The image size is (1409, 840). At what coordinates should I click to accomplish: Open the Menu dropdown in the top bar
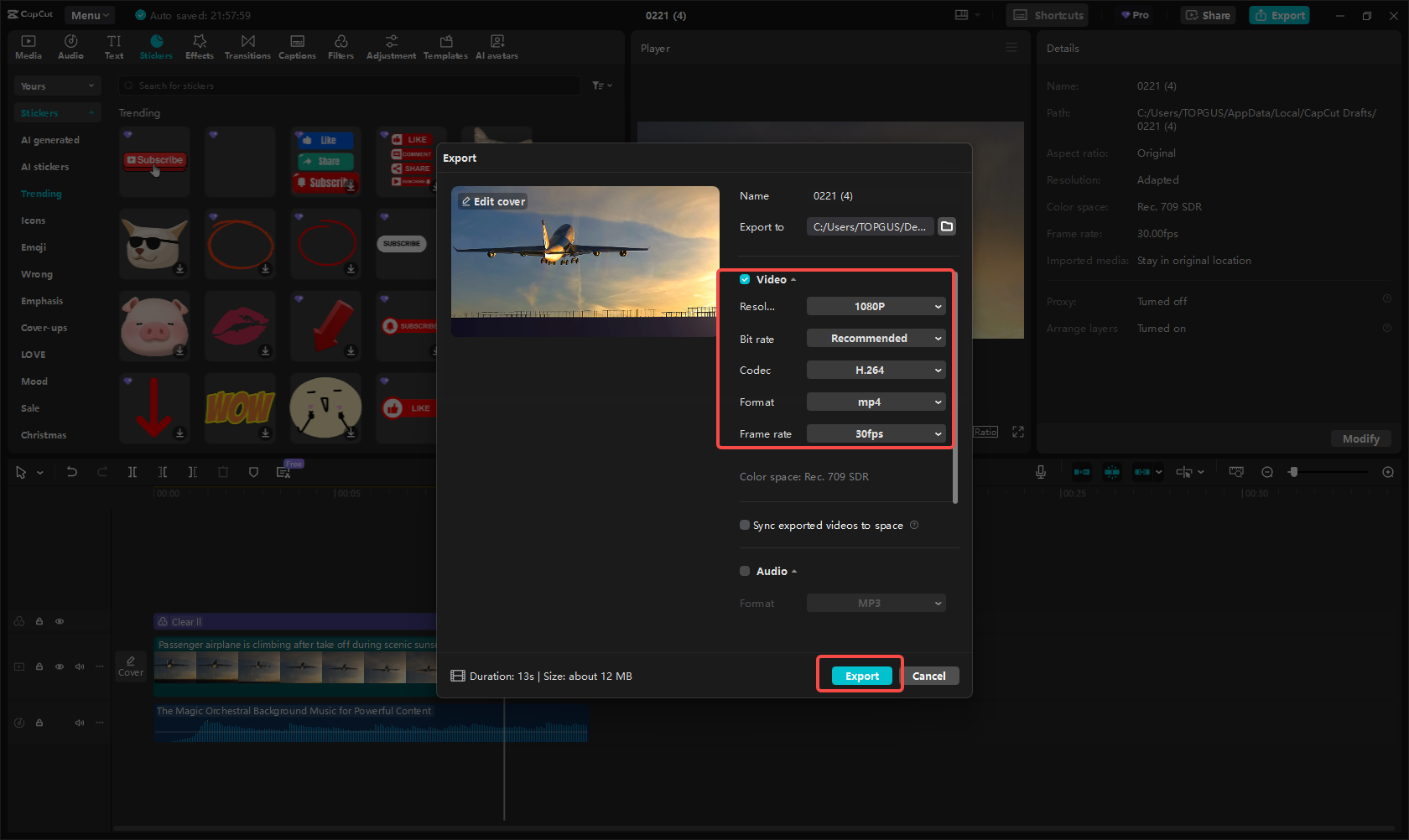[x=89, y=14]
